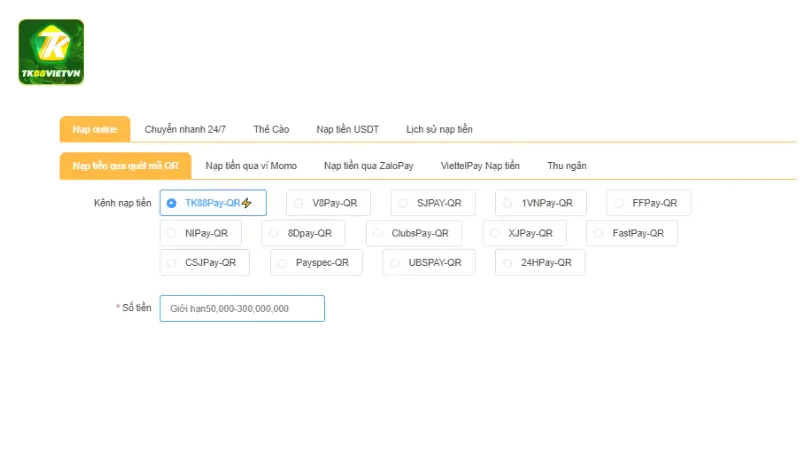Click the Kênh nạp tiền label

(122, 203)
